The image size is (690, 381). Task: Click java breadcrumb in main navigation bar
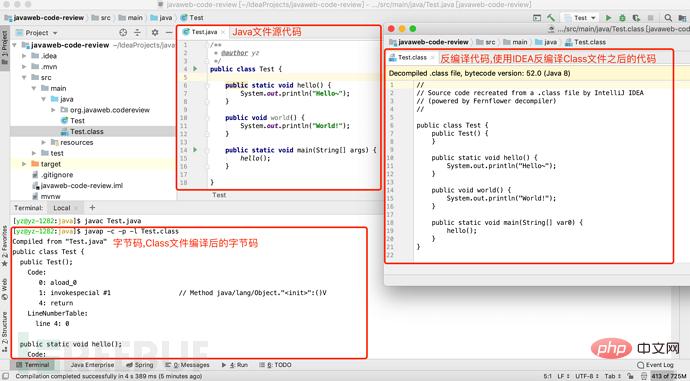[161, 18]
